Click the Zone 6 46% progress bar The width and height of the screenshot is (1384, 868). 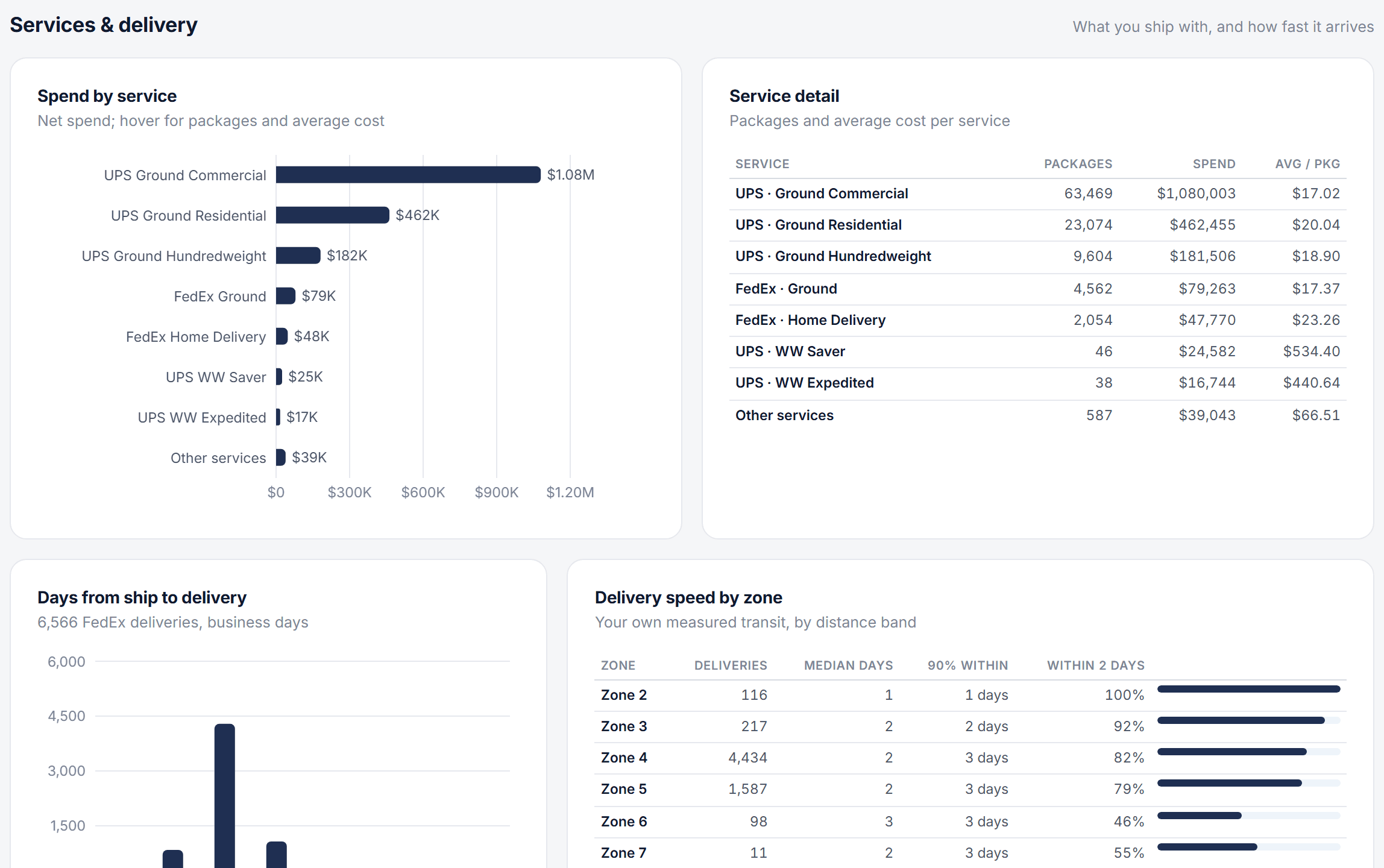(x=1248, y=816)
